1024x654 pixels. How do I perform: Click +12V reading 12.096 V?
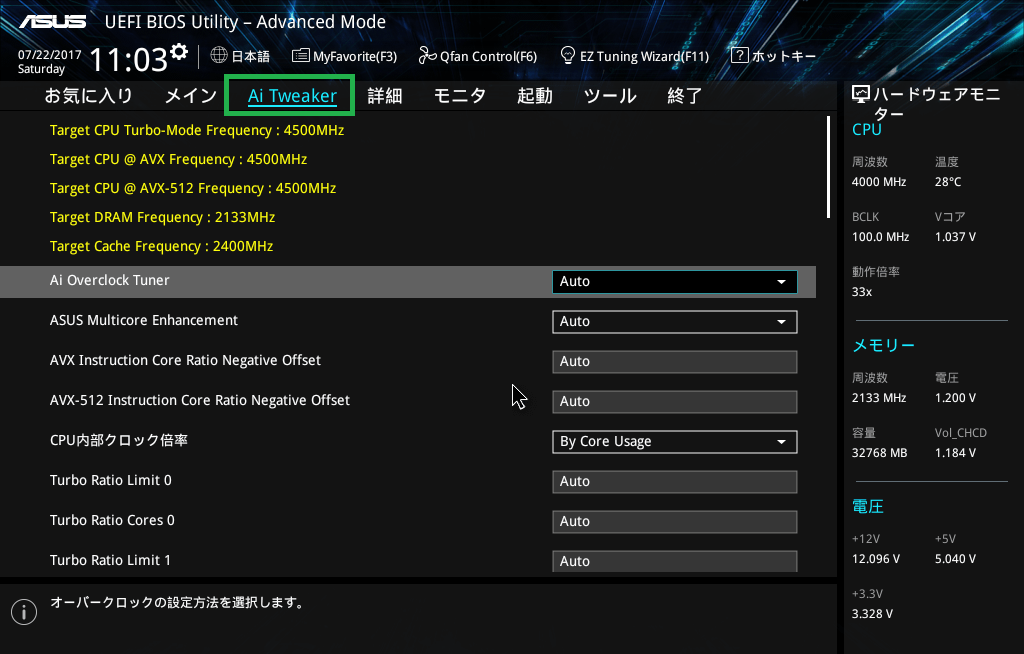coord(876,559)
